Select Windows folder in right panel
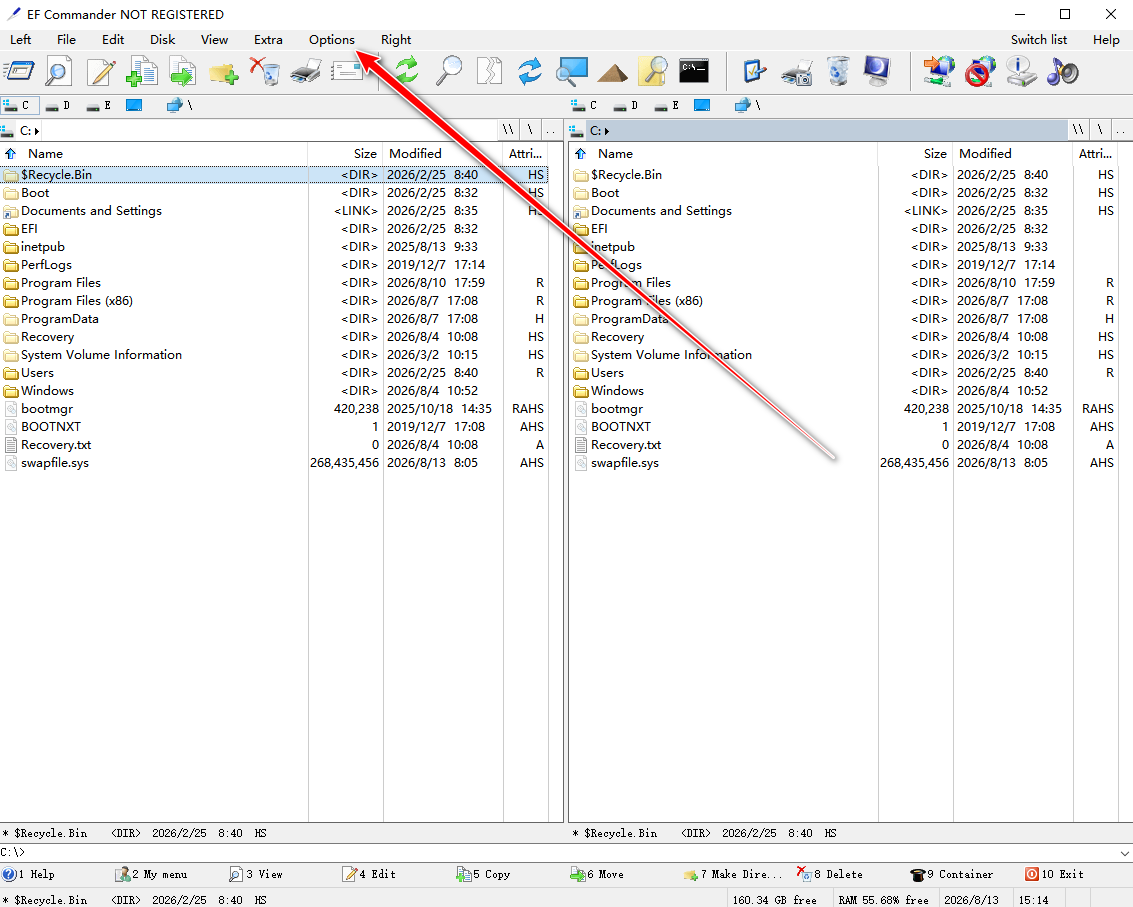 (x=617, y=391)
